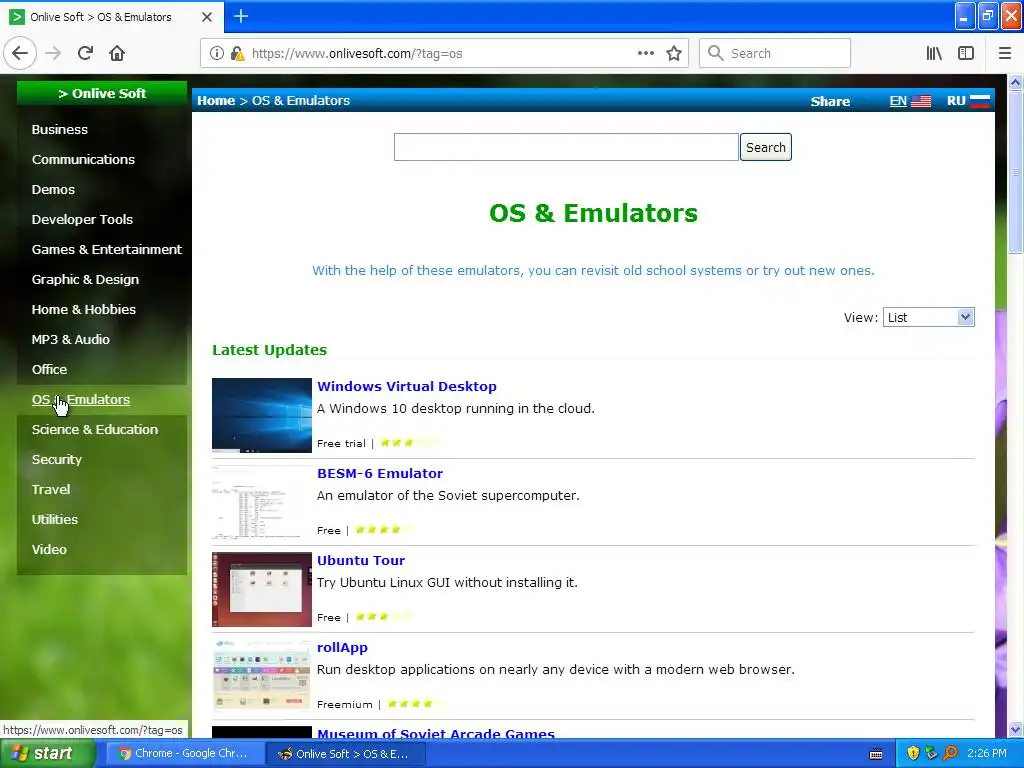Click the Start button
Screen dimensions: 1024x768
point(46,754)
